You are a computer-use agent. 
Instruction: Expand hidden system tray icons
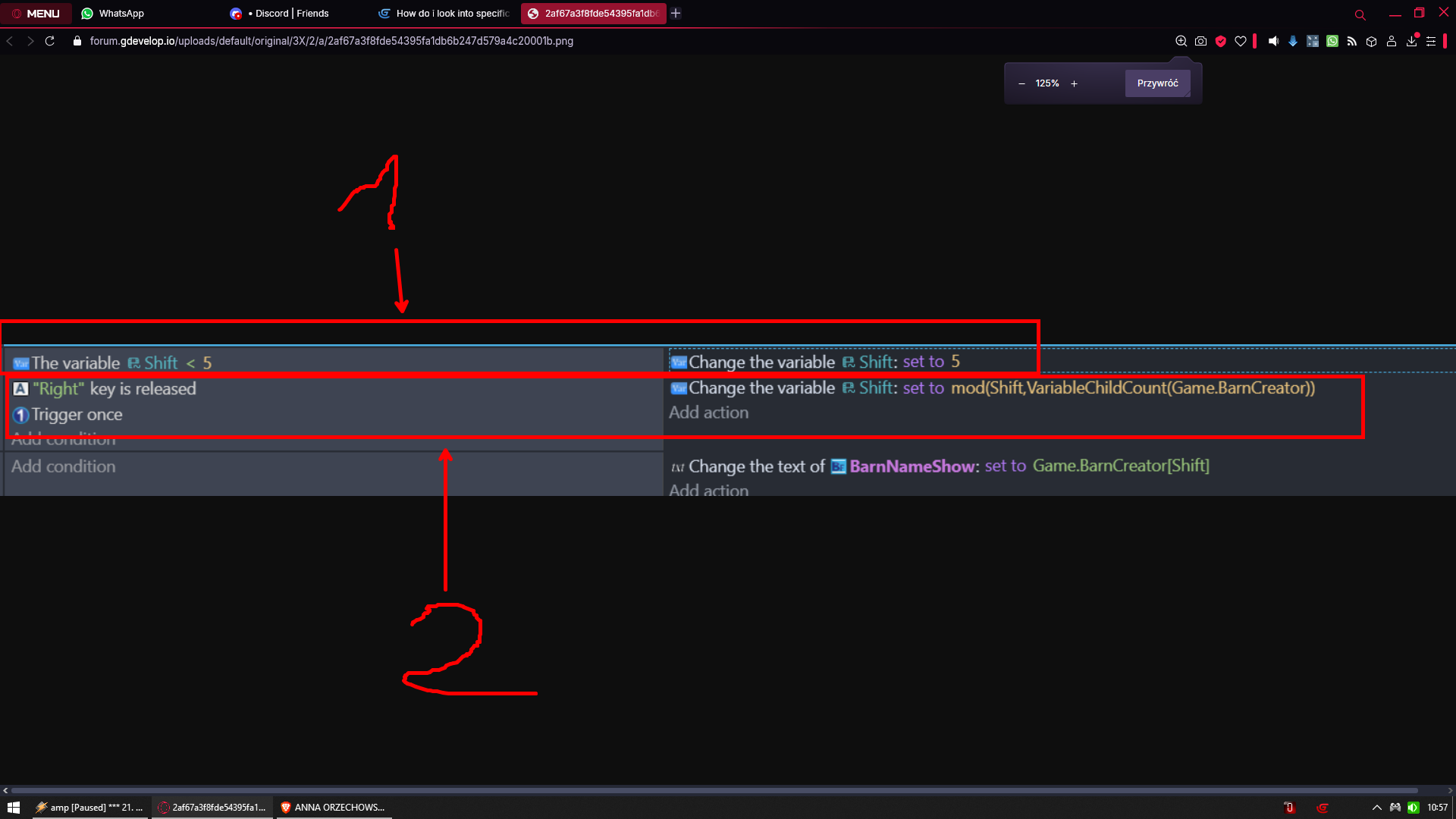coord(1376,808)
